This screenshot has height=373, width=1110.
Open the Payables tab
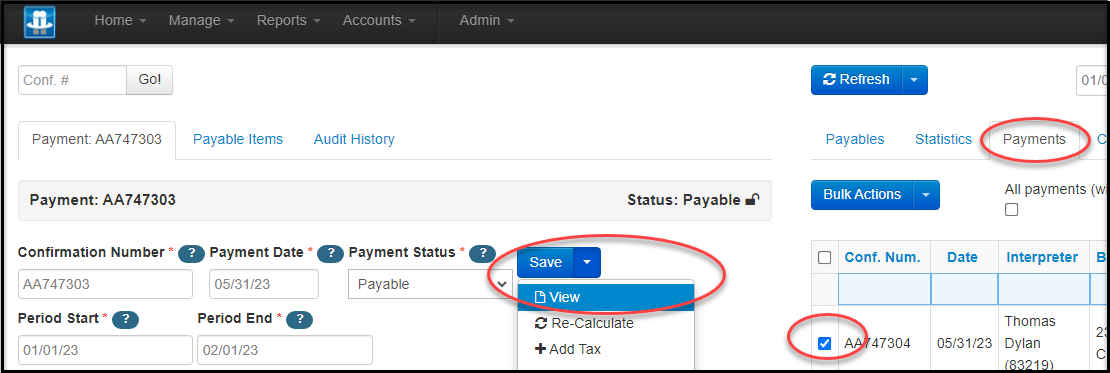(x=854, y=139)
